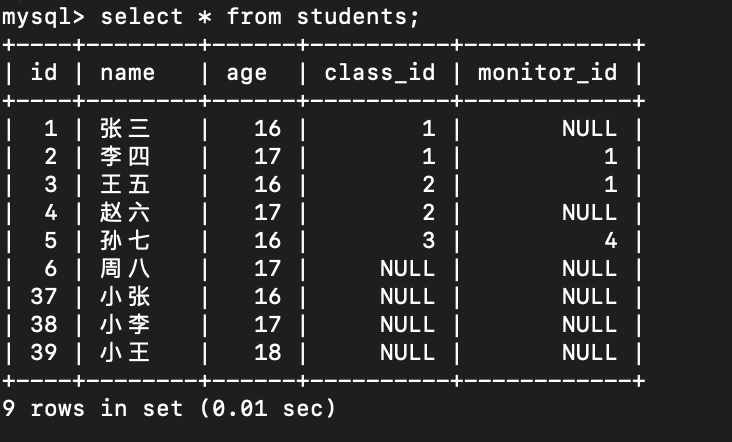The height and width of the screenshot is (442, 732).
Task: Select the name 小王 in the table
Action: point(125,352)
